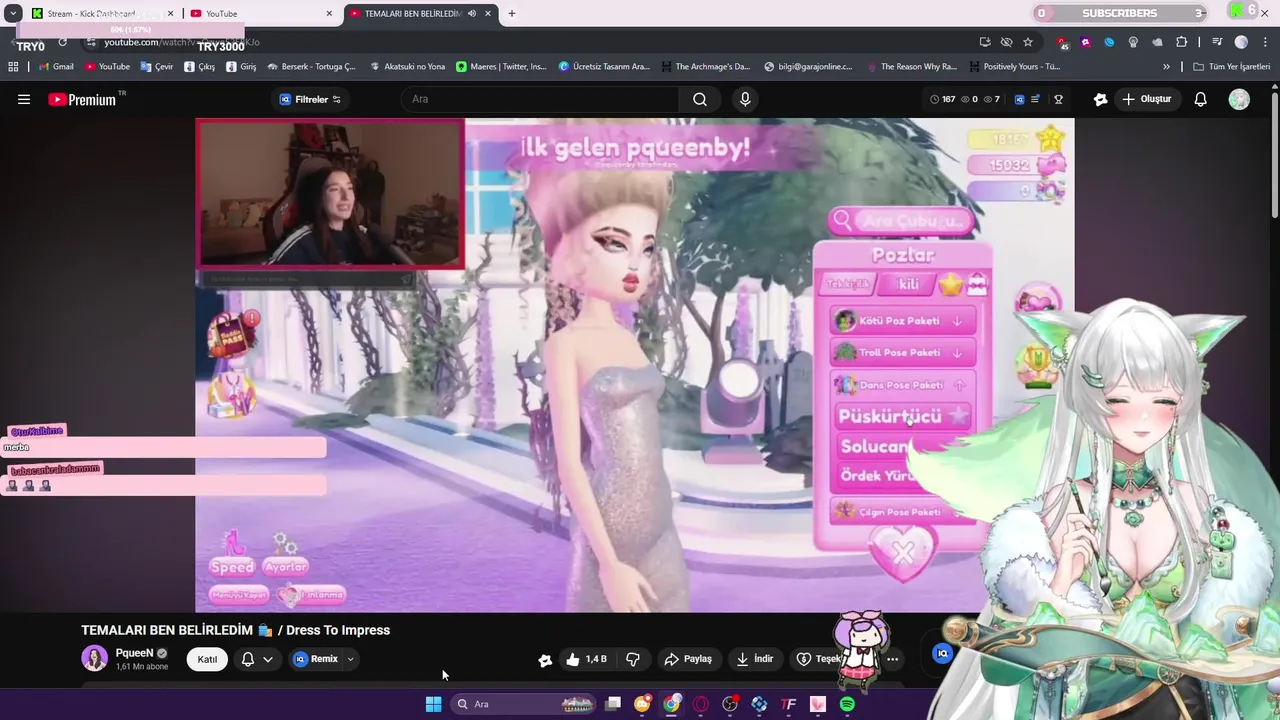This screenshot has height=720, width=1280.
Task: Click the Windows taskbar Ara search box
Action: (x=523, y=704)
